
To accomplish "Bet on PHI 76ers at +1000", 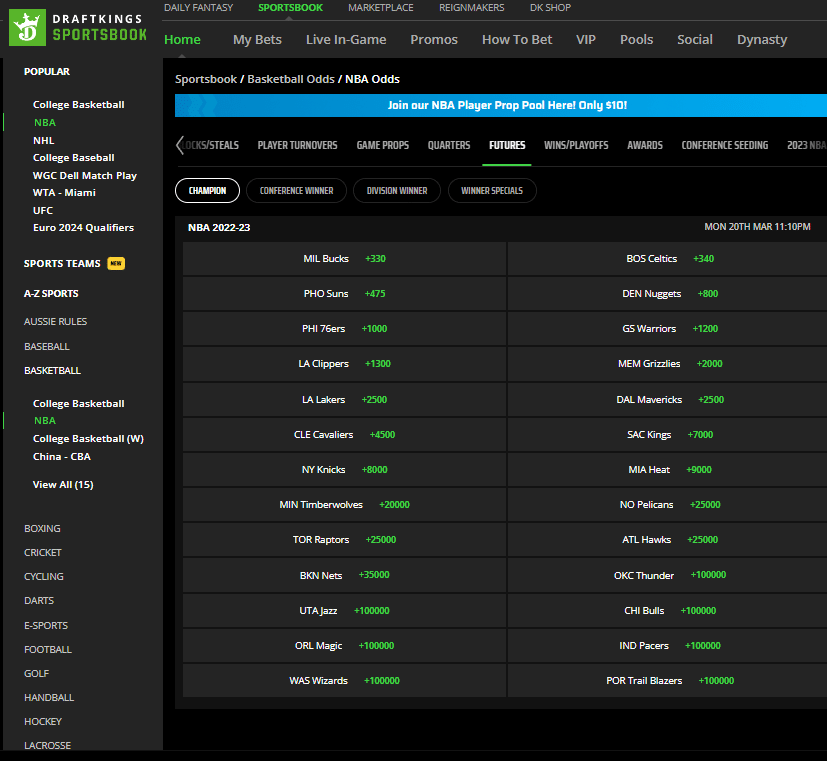I will (344, 329).
